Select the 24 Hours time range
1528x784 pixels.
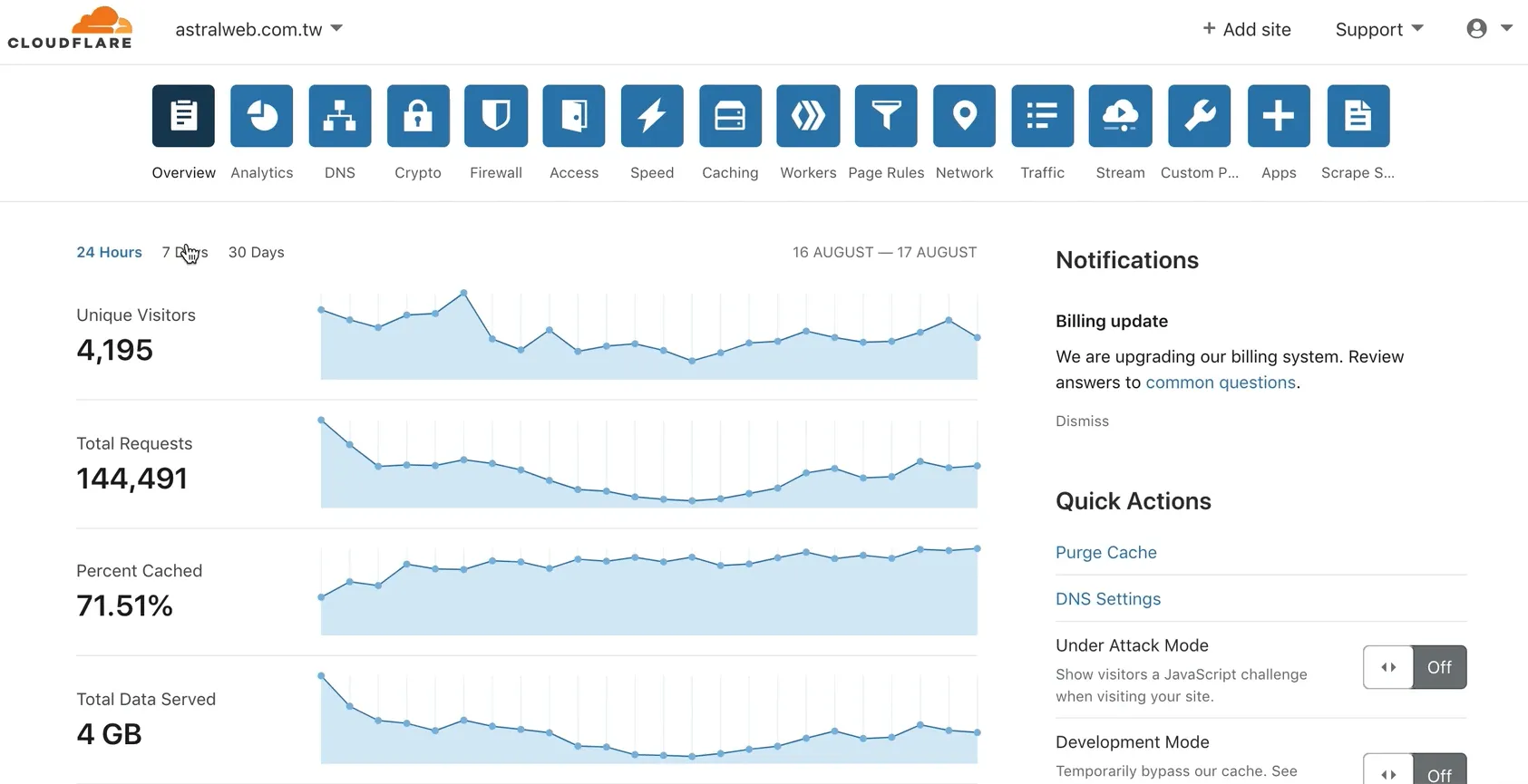click(109, 252)
